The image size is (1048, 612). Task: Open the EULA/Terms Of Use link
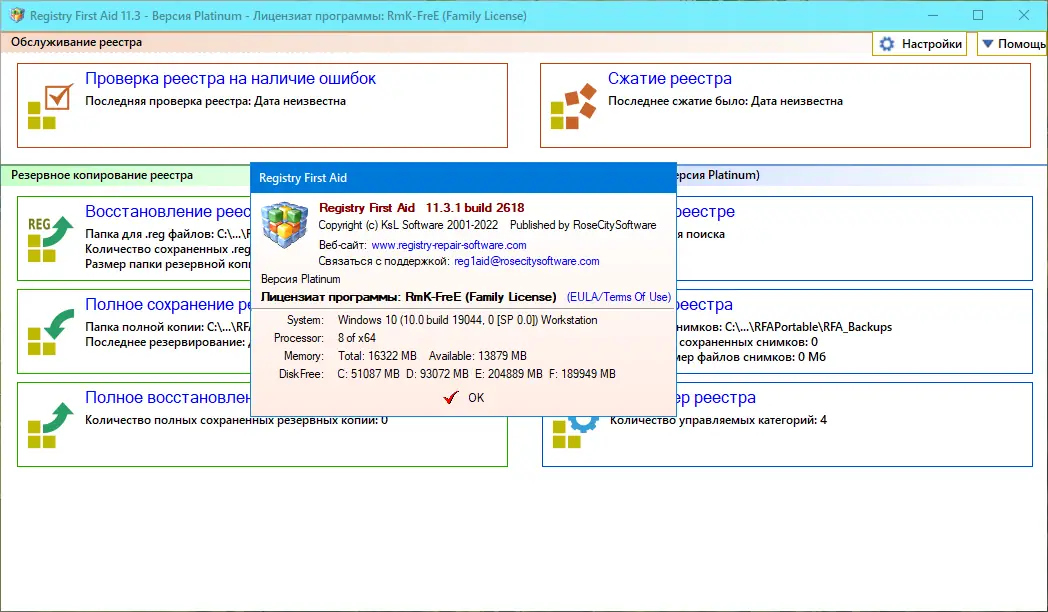click(x=619, y=297)
